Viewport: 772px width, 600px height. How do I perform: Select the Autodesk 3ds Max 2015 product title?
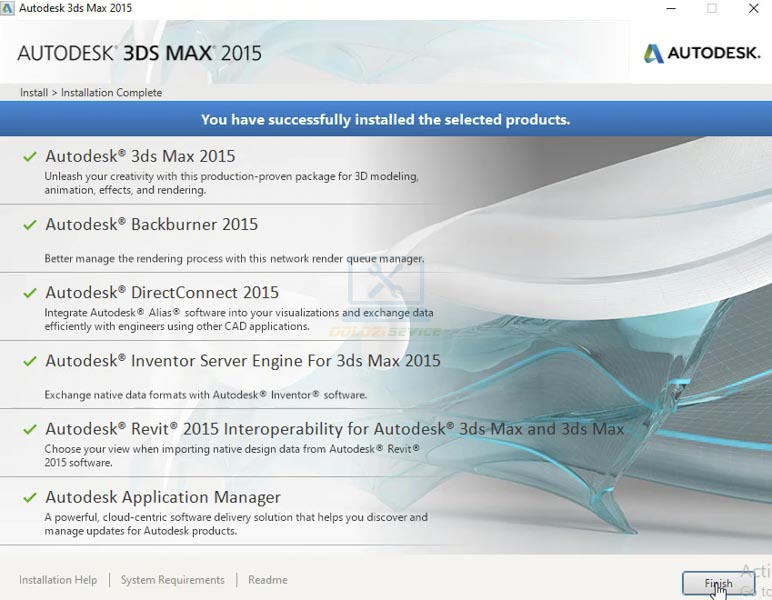coord(140,156)
